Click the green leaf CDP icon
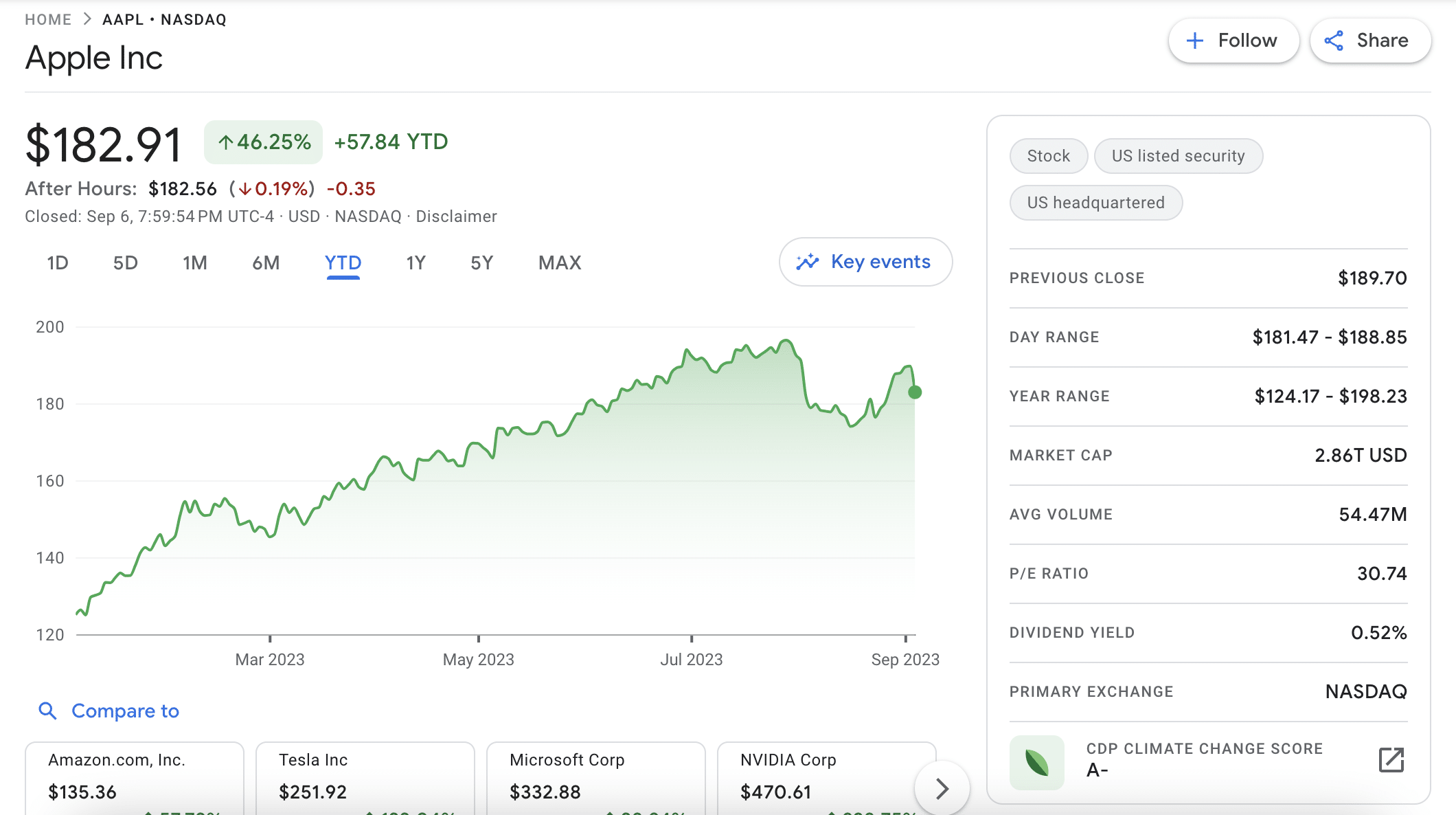Image resolution: width=1456 pixels, height=815 pixels. coord(1037,763)
